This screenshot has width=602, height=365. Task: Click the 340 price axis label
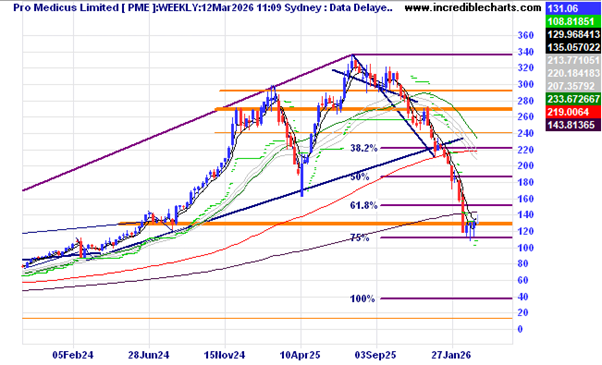(x=526, y=52)
